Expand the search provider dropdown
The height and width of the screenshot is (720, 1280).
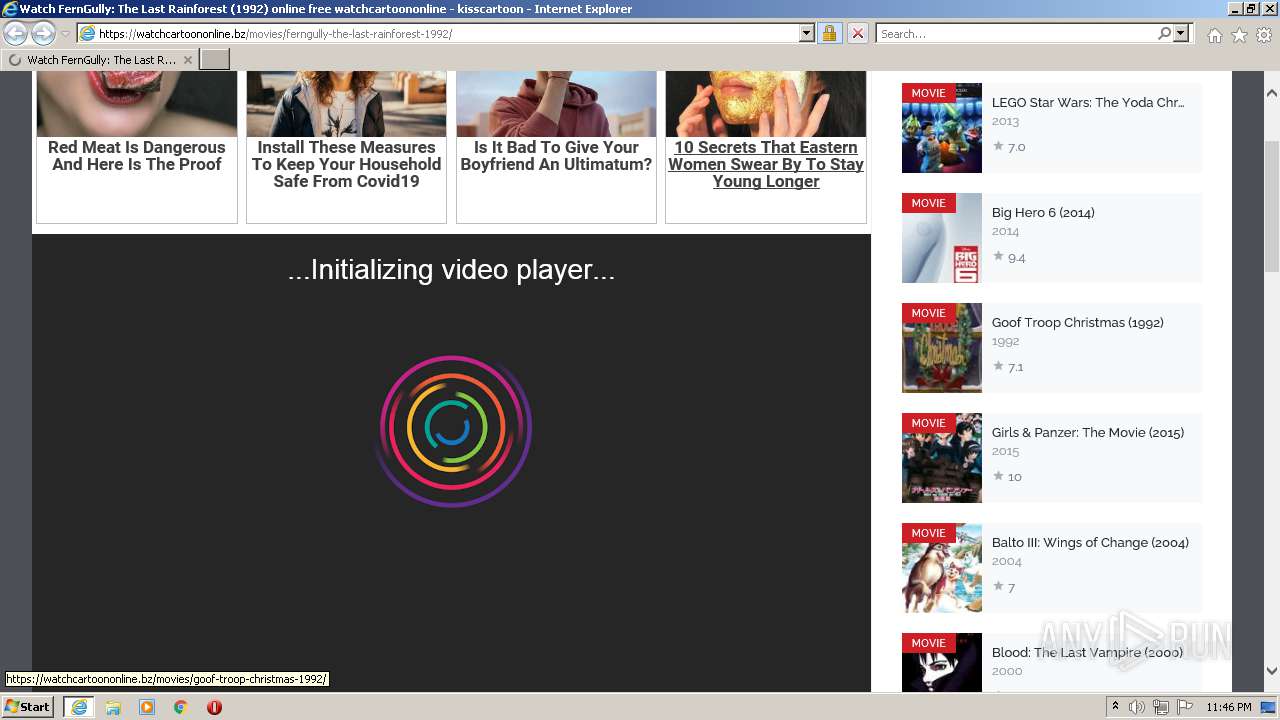pyautogui.click(x=1181, y=33)
